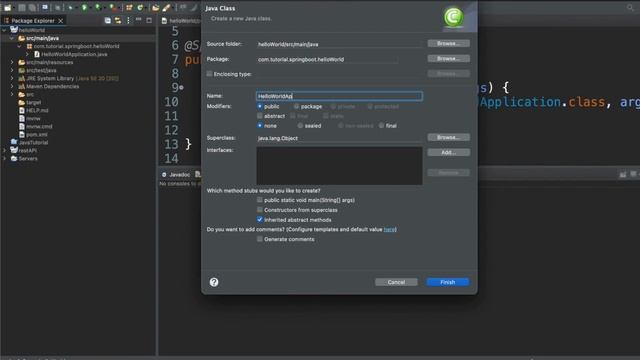Screen dimensions: 640x360
Task: Click the HELP.md file icon
Action: (22, 110)
